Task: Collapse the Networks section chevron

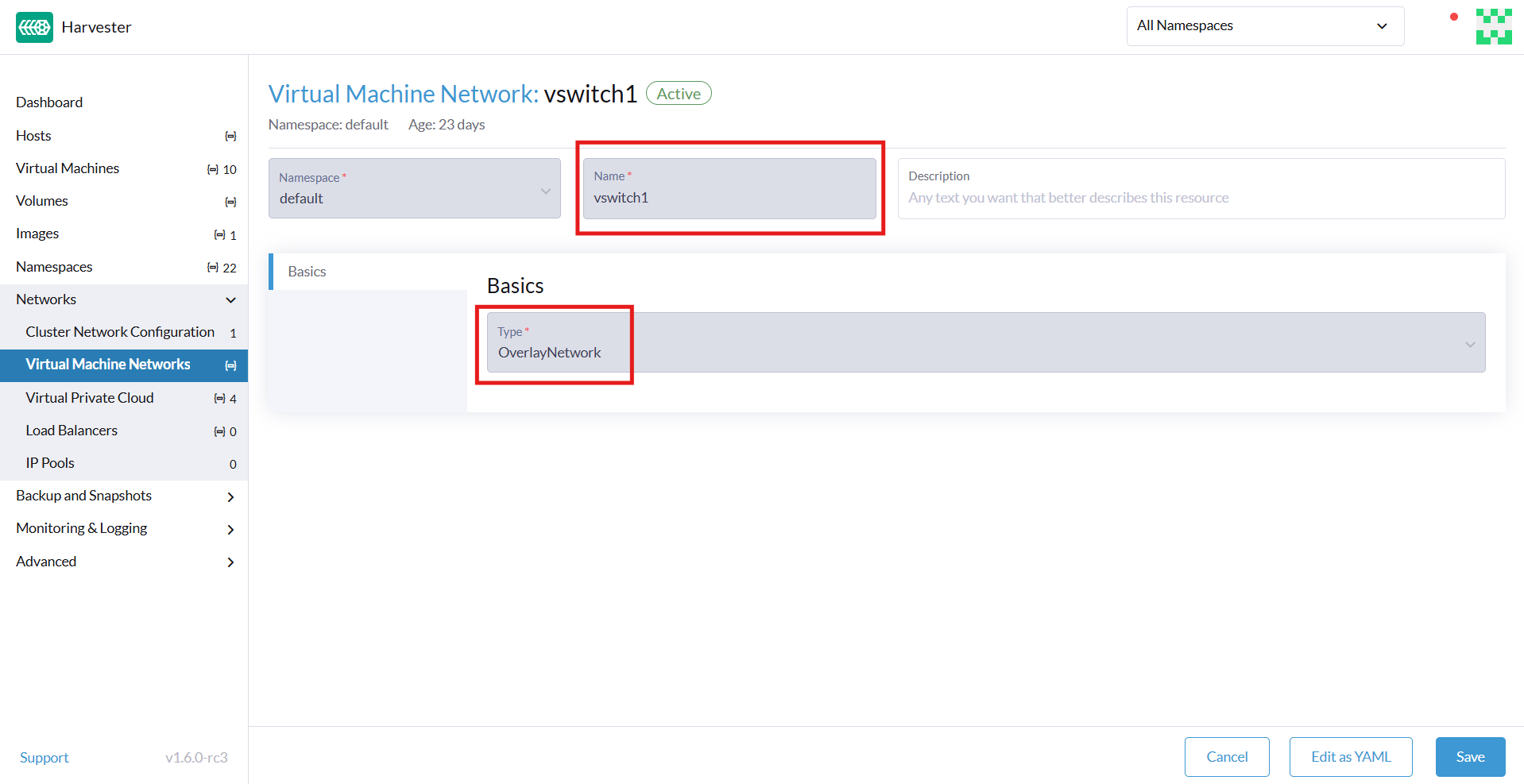Action: pos(230,300)
